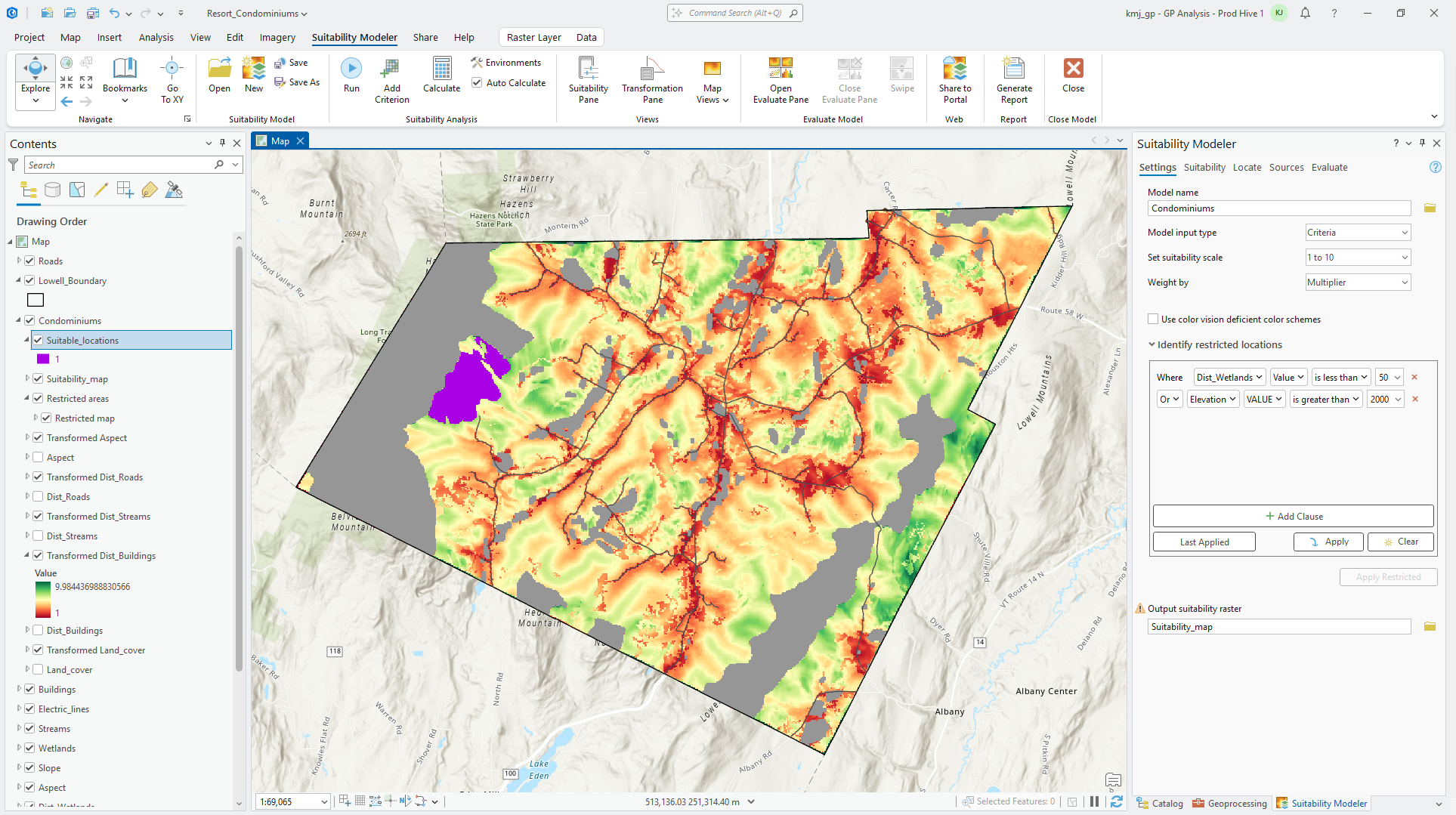Show the Land_cover layer
This screenshot has width=1456, height=815.
click(38, 670)
